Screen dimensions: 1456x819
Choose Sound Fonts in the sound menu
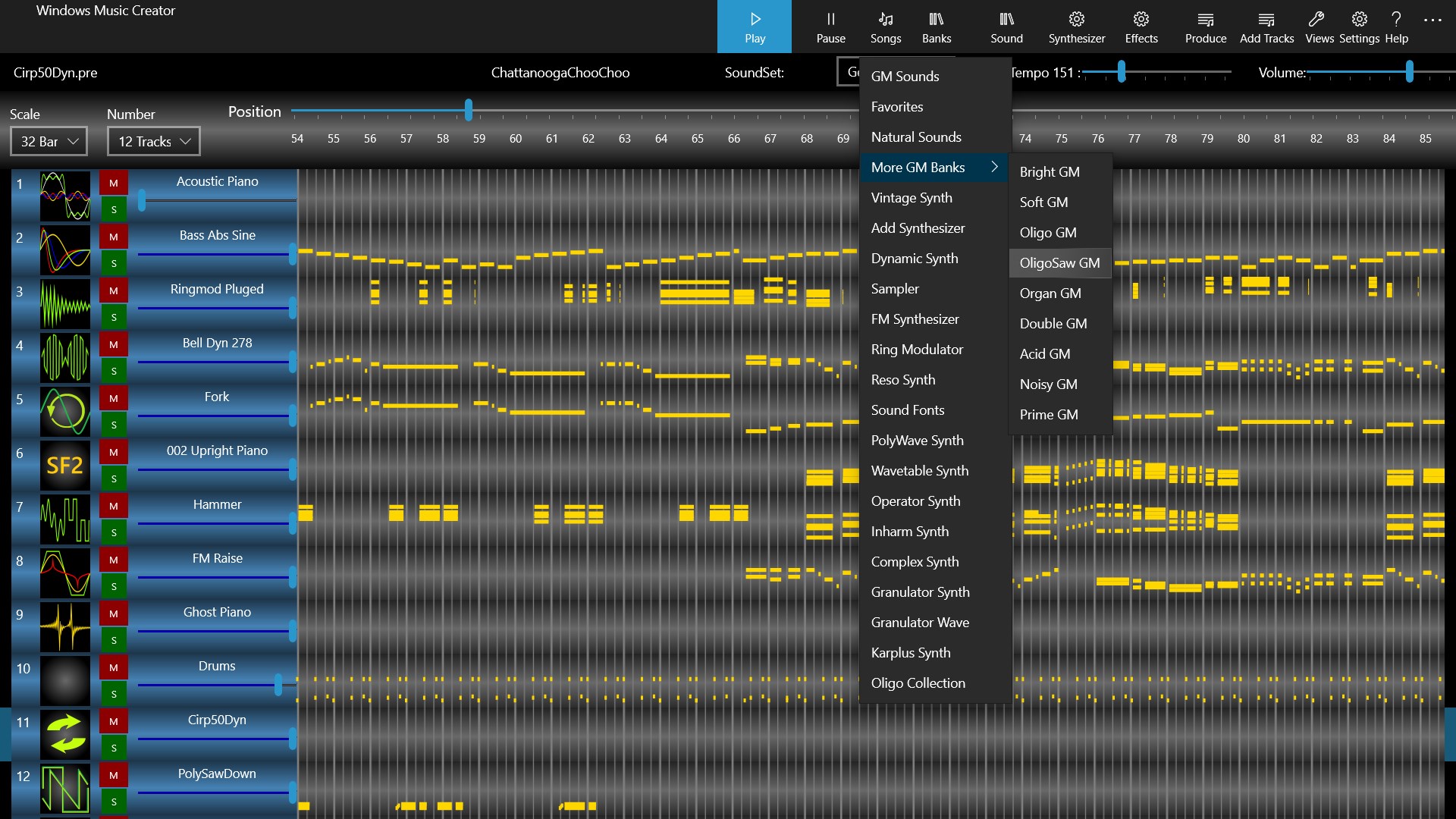click(x=907, y=410)
